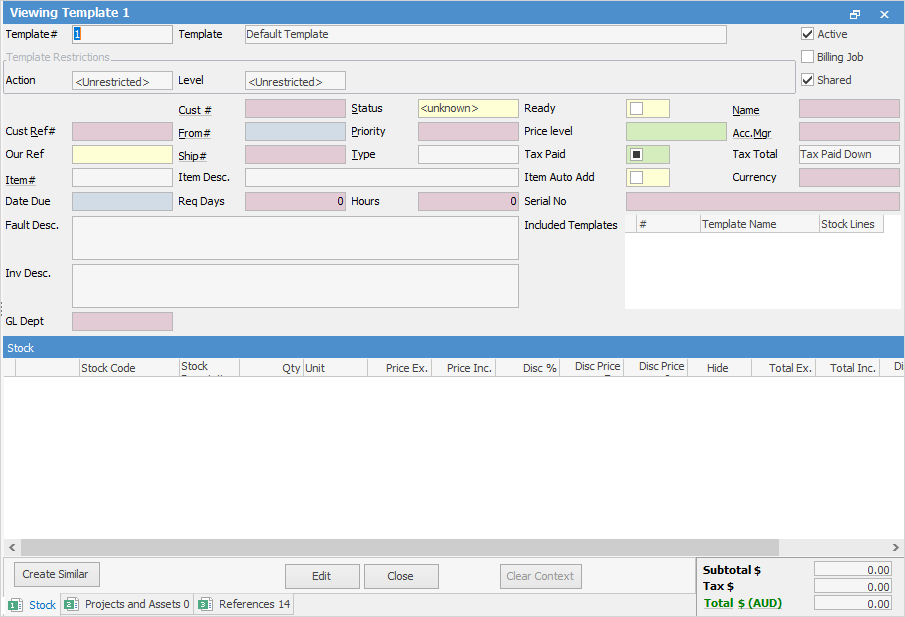Uncheck the Shared checkbox

tap(808, 80)
